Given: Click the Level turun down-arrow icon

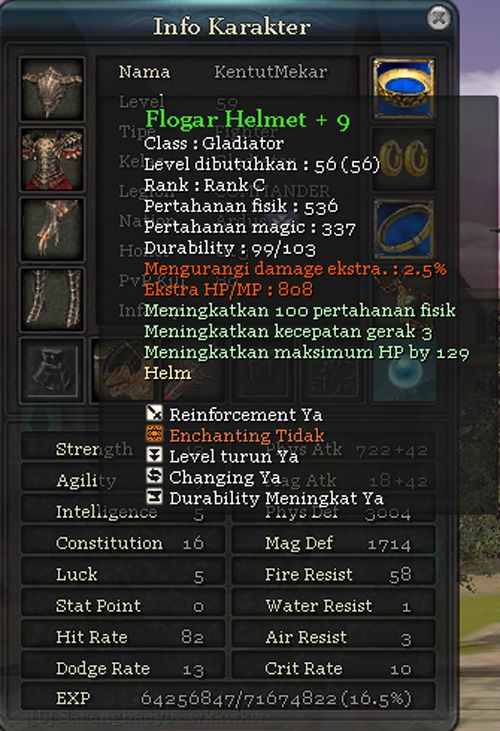Looking at the screenshot, I should click(154, 455).
